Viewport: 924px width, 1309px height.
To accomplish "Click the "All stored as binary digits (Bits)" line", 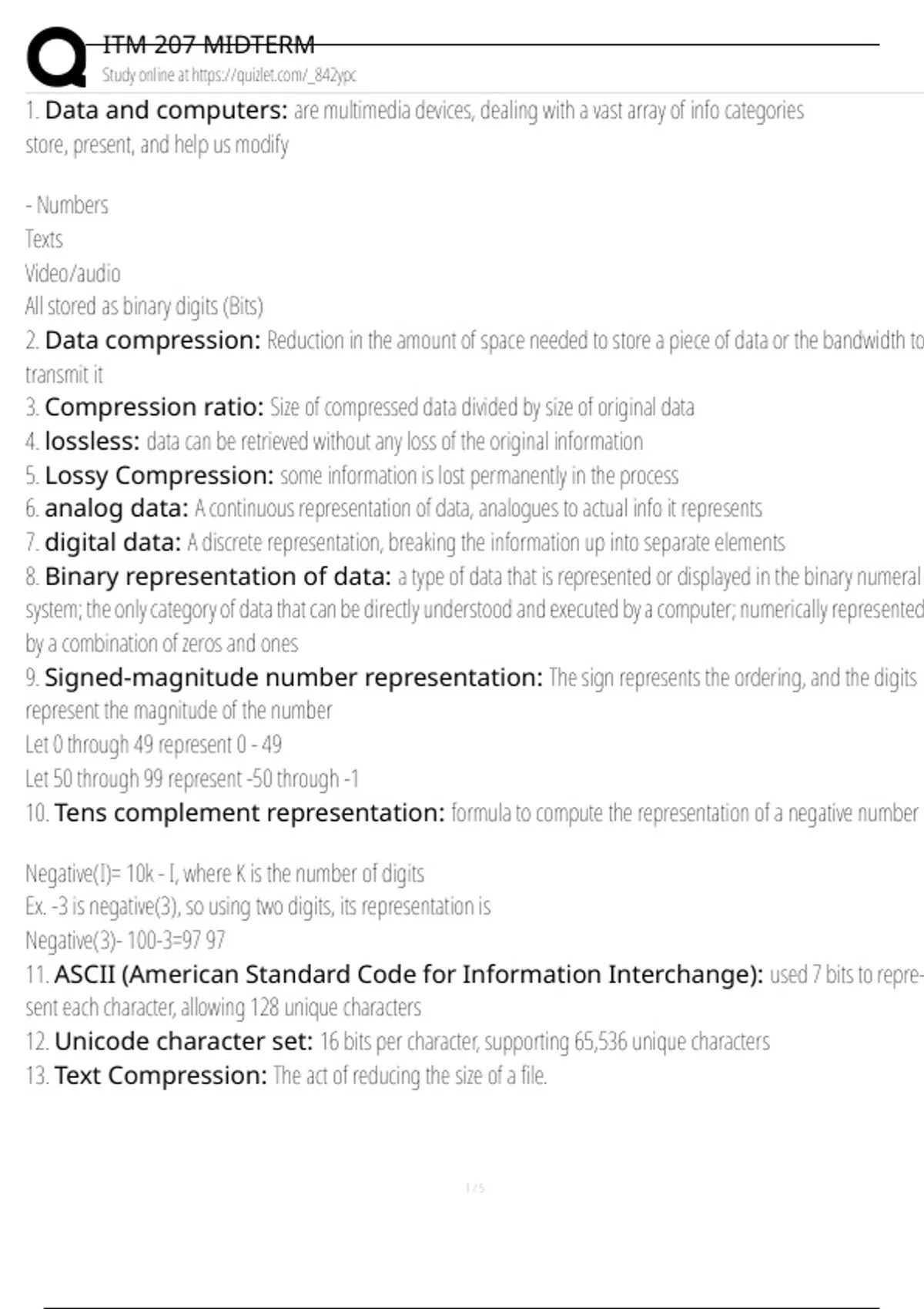I will [144, 306].
